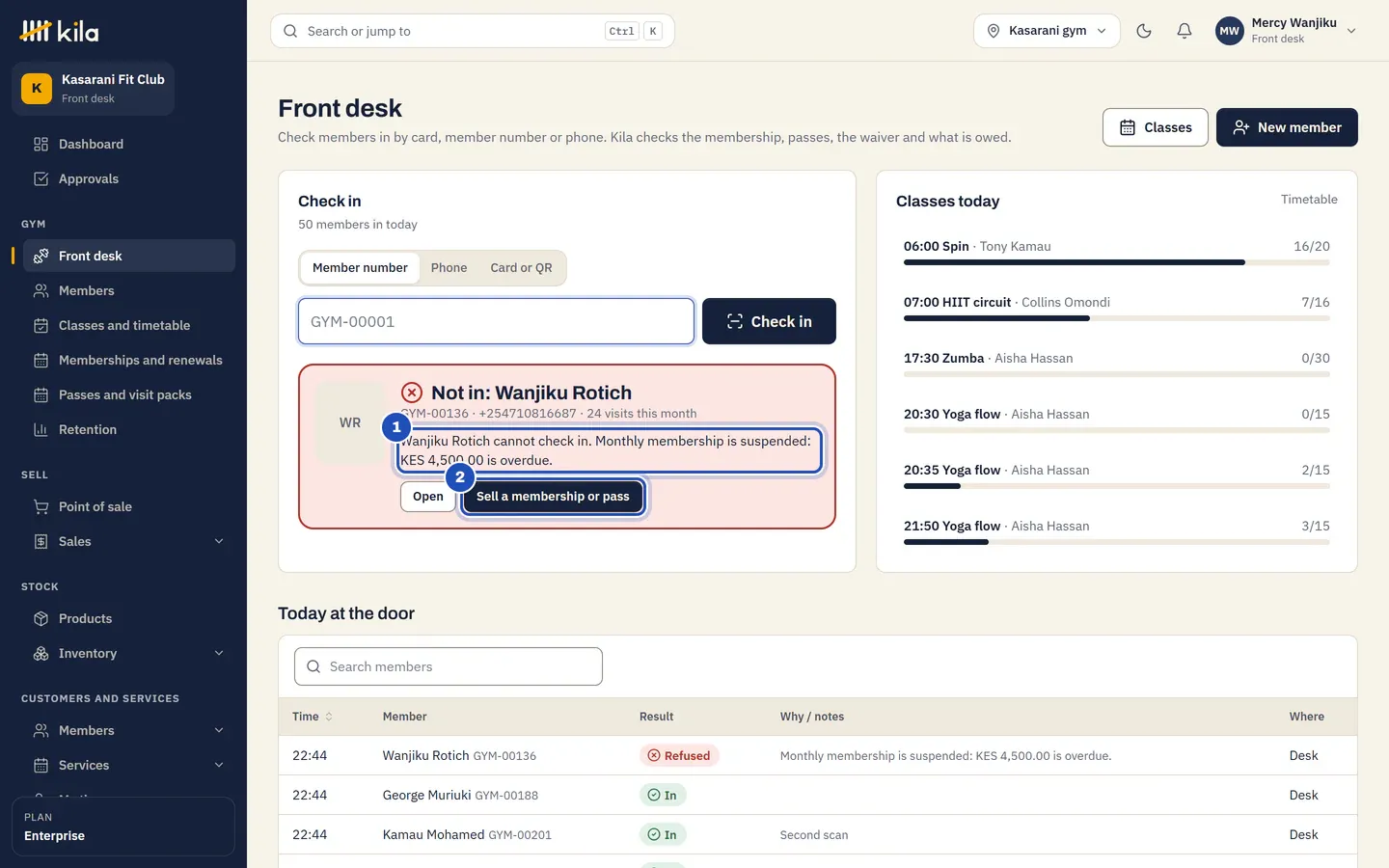Image resolution: width=1389 pixels, height=868 pixels.
Task: Expand Members under Customers and Services
Action: [219, 730]
